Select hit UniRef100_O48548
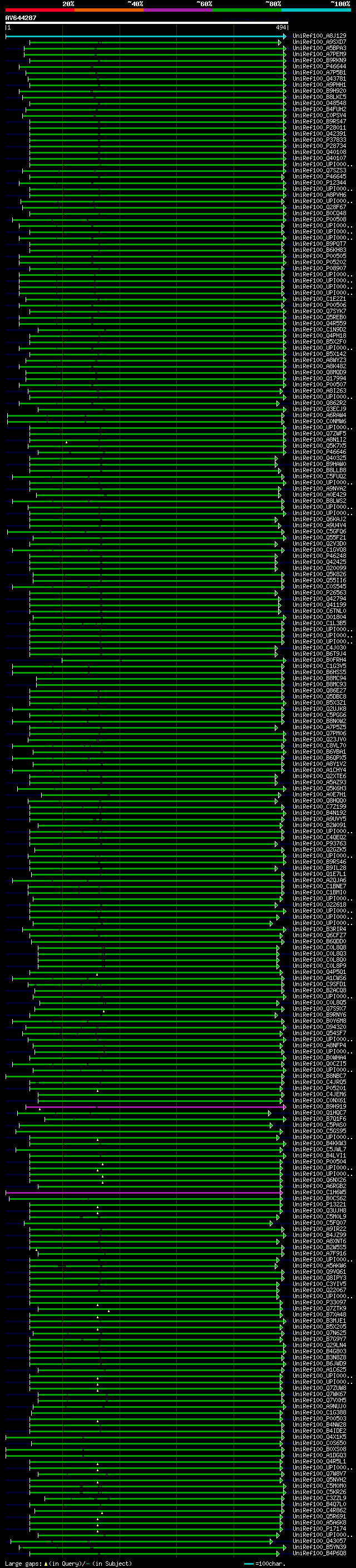Image resolution: width=356 pixels, height=1568 pixels. [x=319, y=103]
